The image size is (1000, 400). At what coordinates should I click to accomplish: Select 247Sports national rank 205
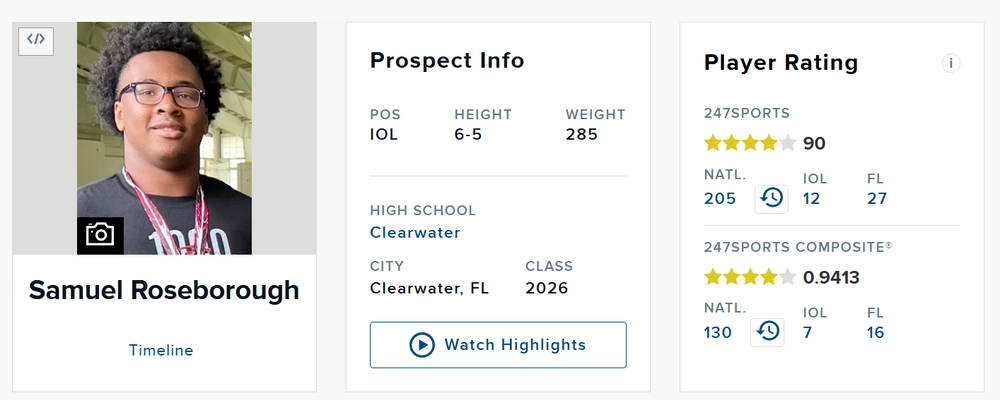point(720,198)
